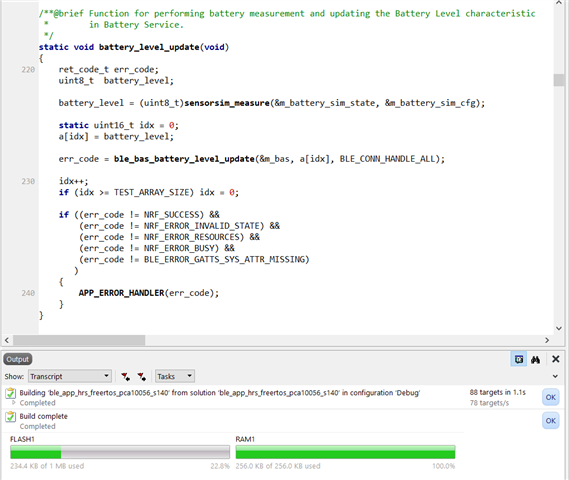The height and width of the screenshot is (480, 569).
Task: Click the binoculars find icon
Action: coord(536,359)
